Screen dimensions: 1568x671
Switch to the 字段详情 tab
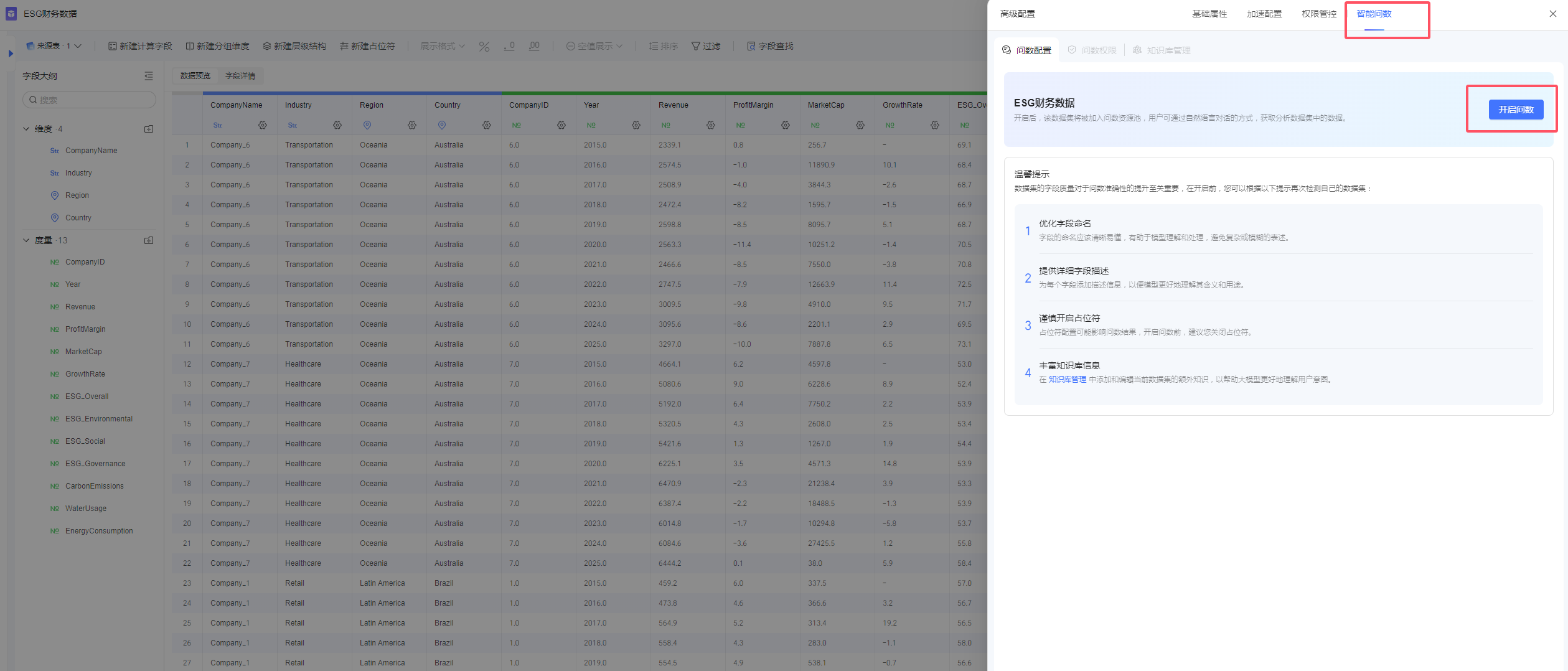(x=240, y=76)
